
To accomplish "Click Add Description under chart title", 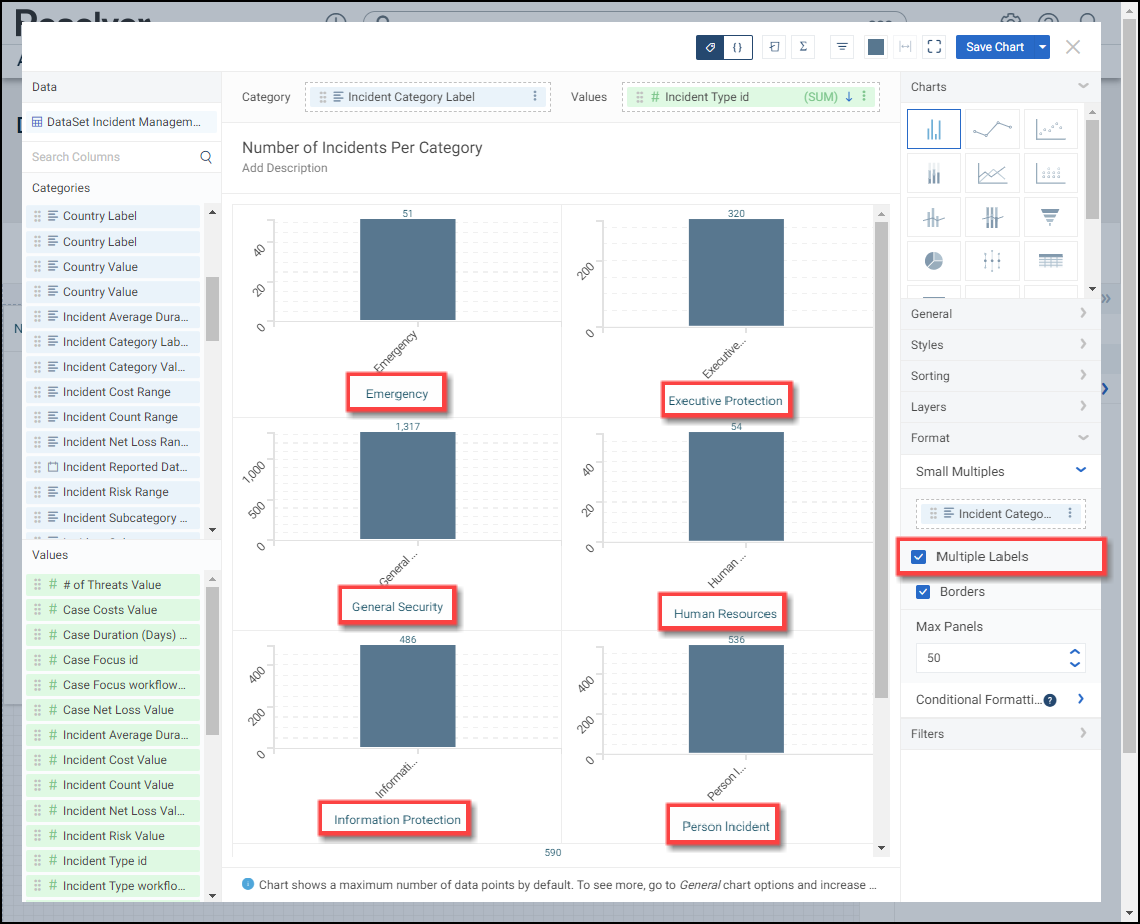I will [x=285, y=168].
